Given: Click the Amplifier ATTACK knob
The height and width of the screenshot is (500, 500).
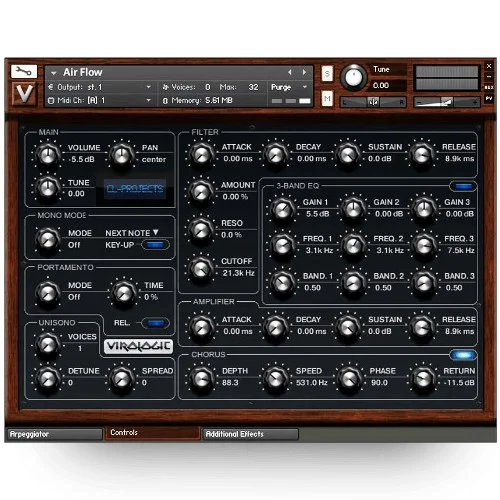Looking at the screenshot, I should tap(201, 327).
